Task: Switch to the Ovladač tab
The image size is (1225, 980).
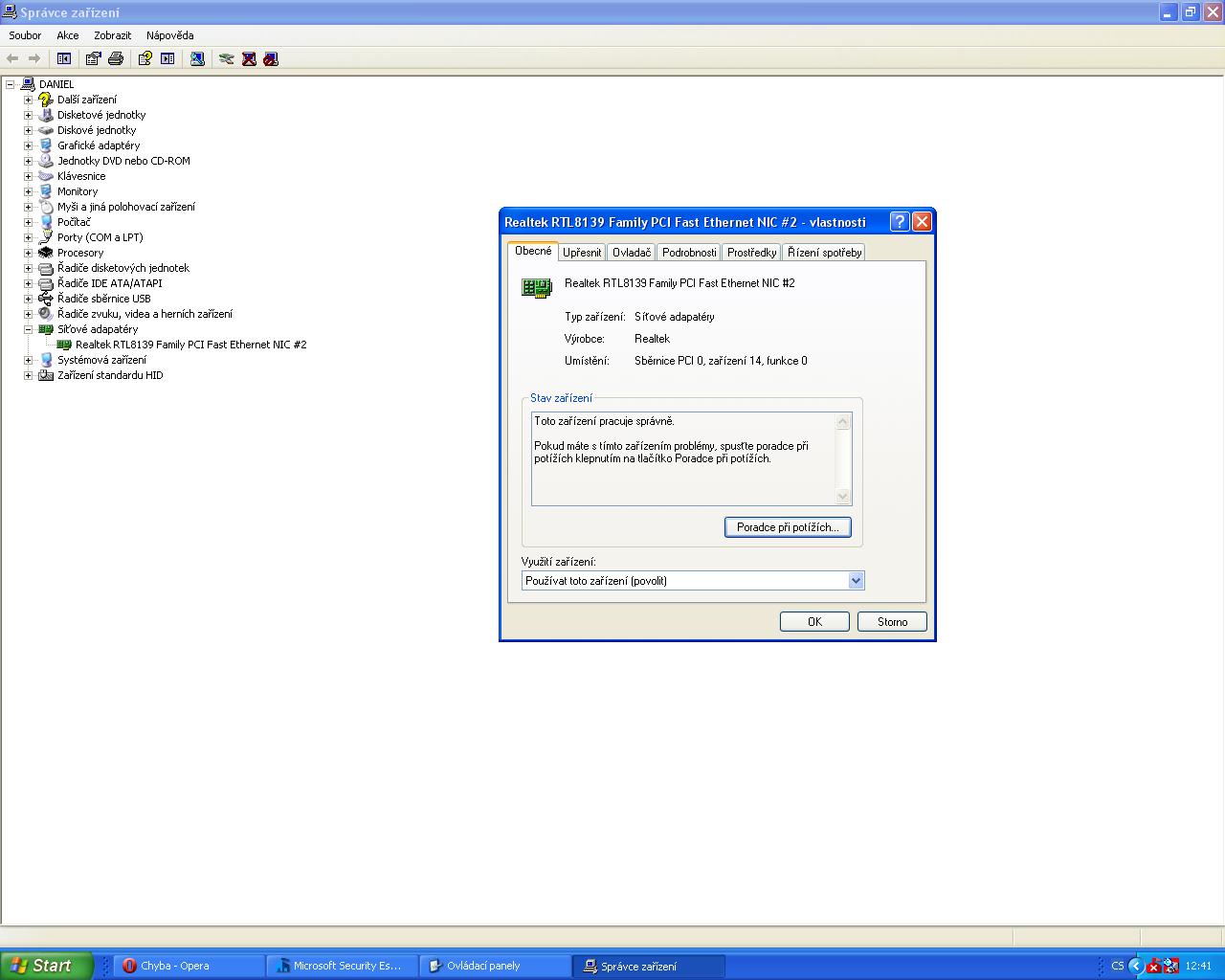Action: coord(632,253)
